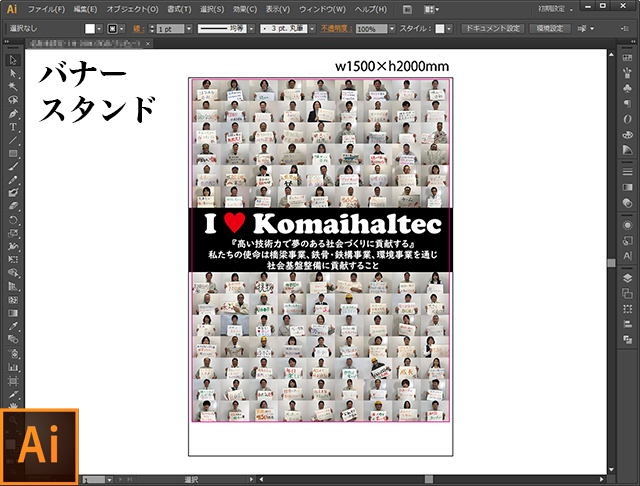The width and height of the screenshot is (640, 486).
Task: Expand the stroke weight 1 pt dropdown
Action: [x=189, y=29]
